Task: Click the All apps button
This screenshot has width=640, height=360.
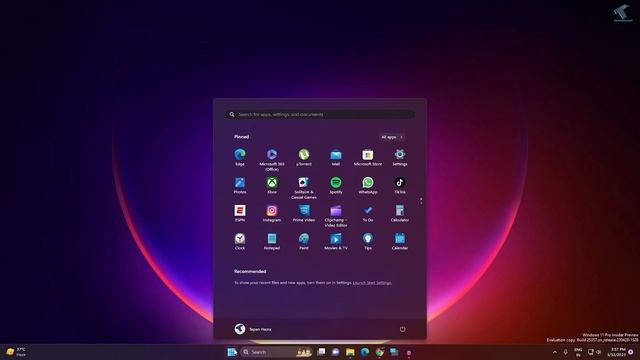Action: tap(392, 137)
